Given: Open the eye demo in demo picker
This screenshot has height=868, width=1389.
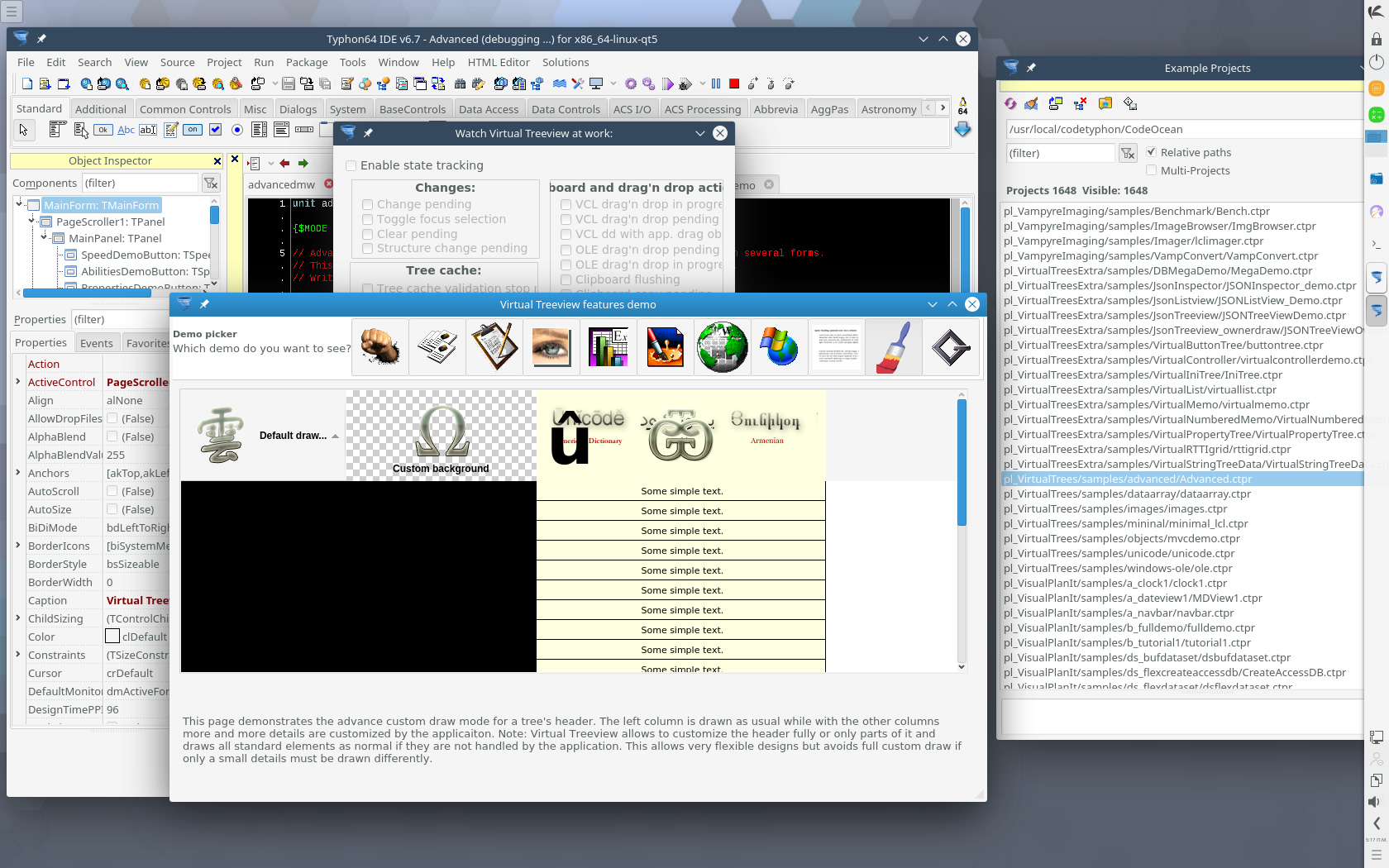Looking at the screenshot, I should 551,347.
